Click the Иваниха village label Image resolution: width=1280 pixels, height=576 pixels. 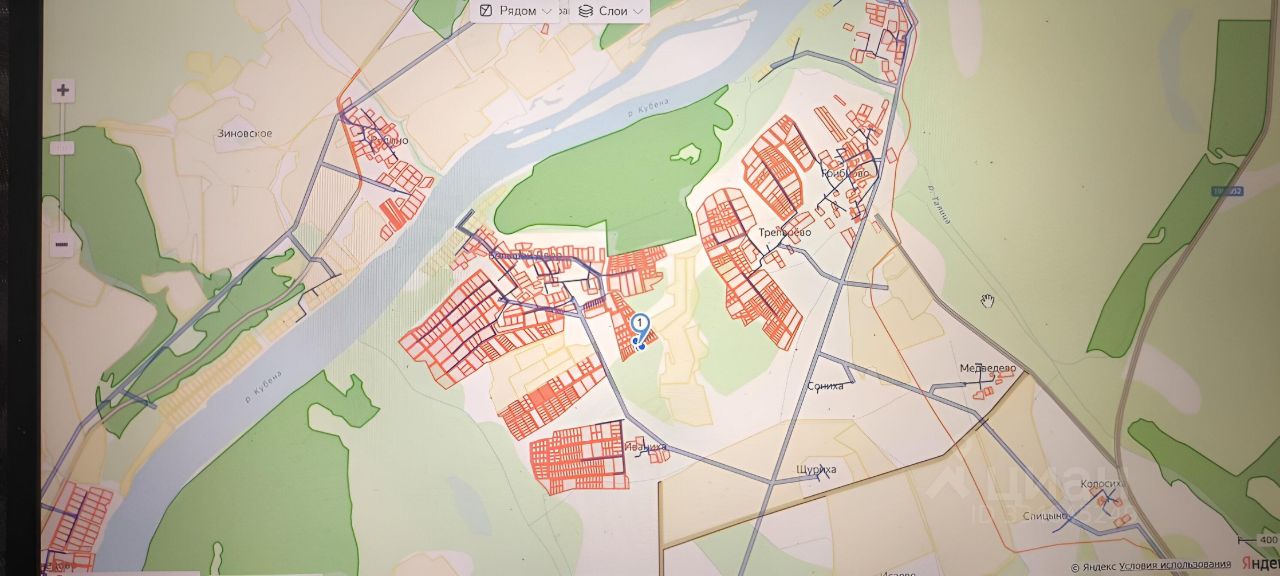pos(645,447)
